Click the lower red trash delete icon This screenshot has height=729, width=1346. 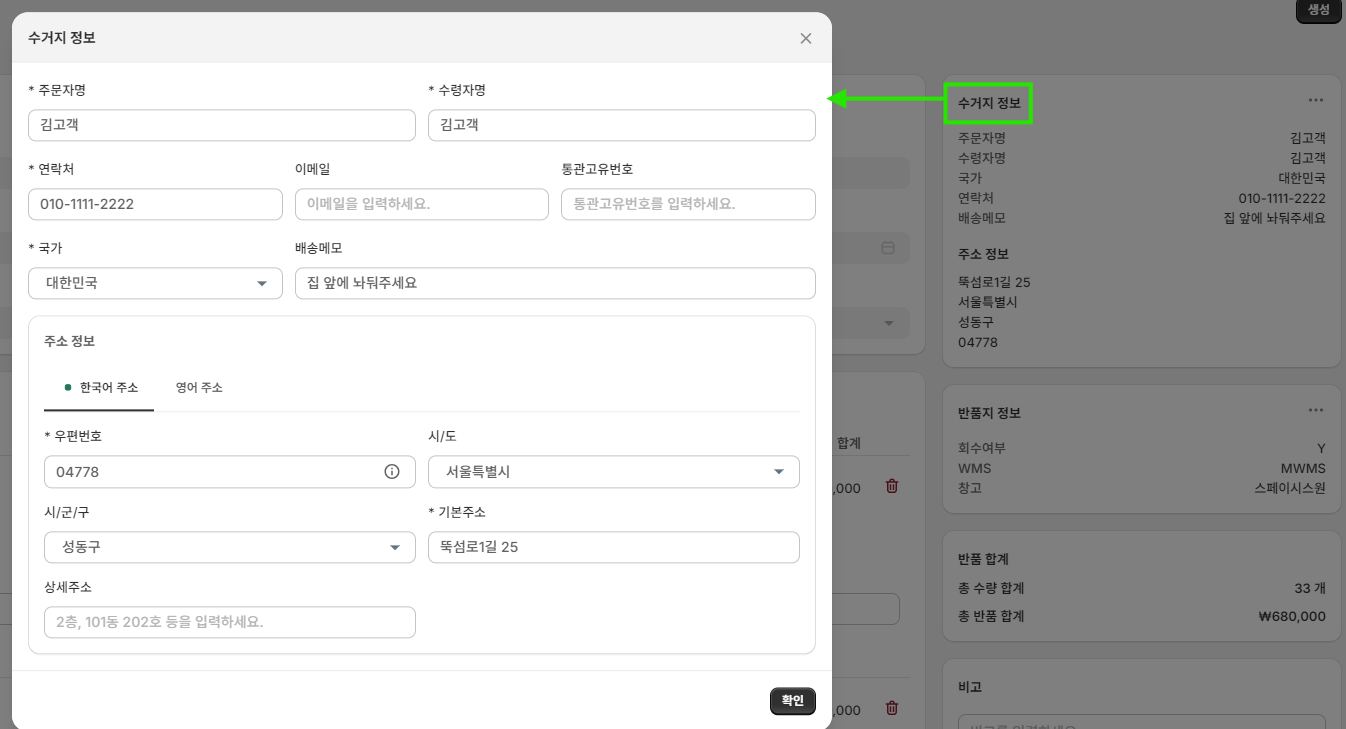coord(892,708)
